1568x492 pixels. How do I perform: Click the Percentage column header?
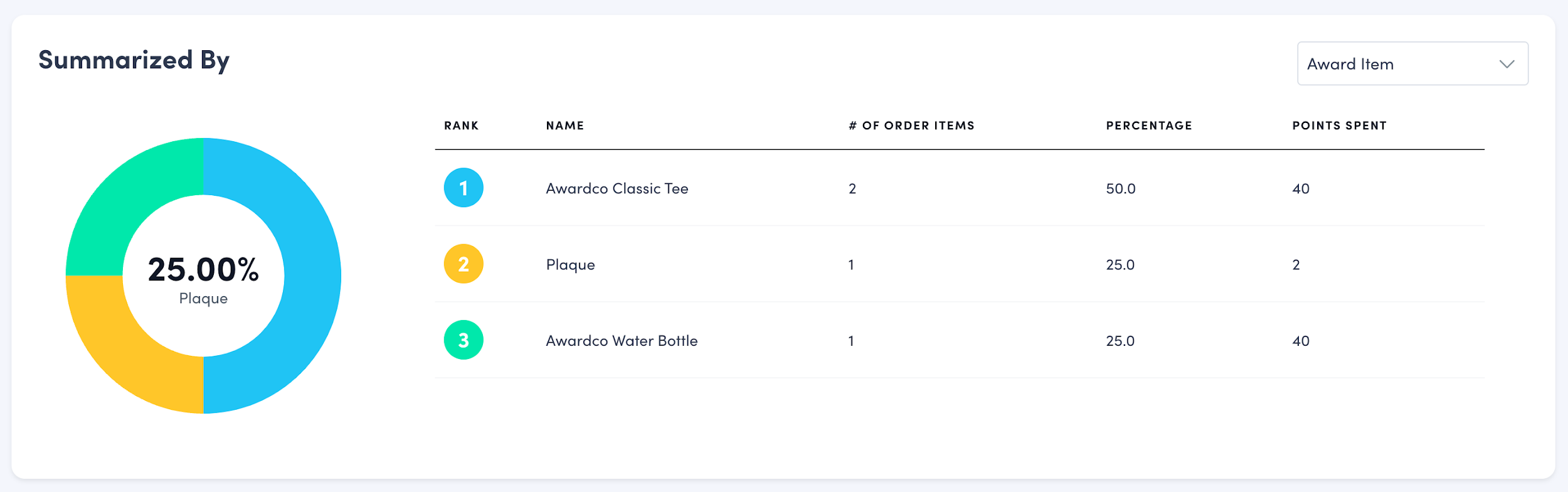1148,126
